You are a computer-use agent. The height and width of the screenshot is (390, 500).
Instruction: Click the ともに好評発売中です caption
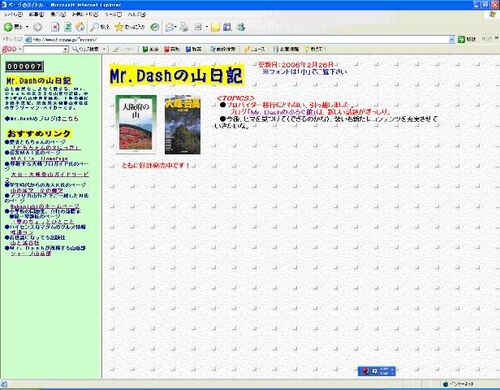tap(155, 165)
